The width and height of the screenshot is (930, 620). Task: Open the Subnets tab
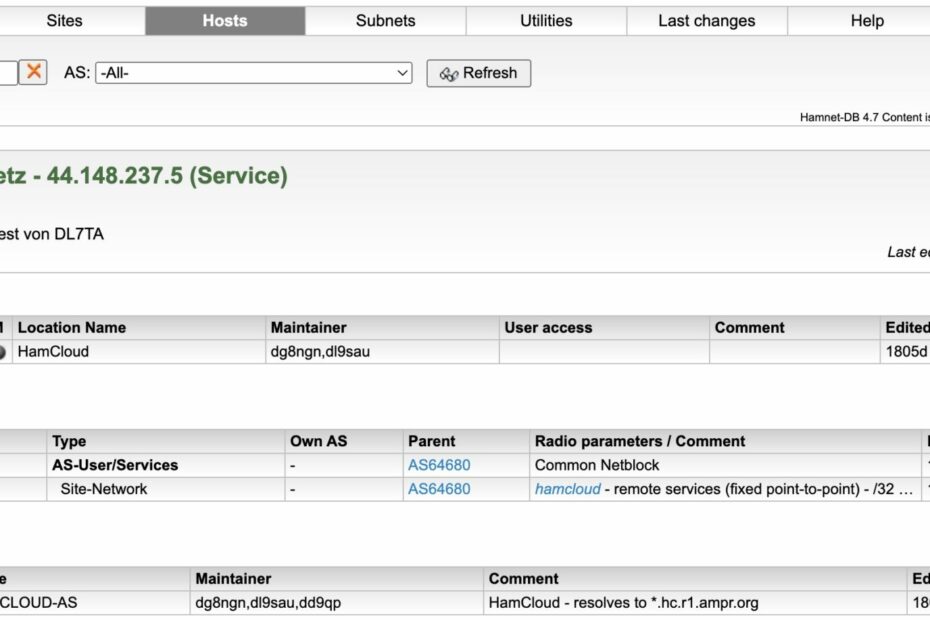(x=385, y=20)
